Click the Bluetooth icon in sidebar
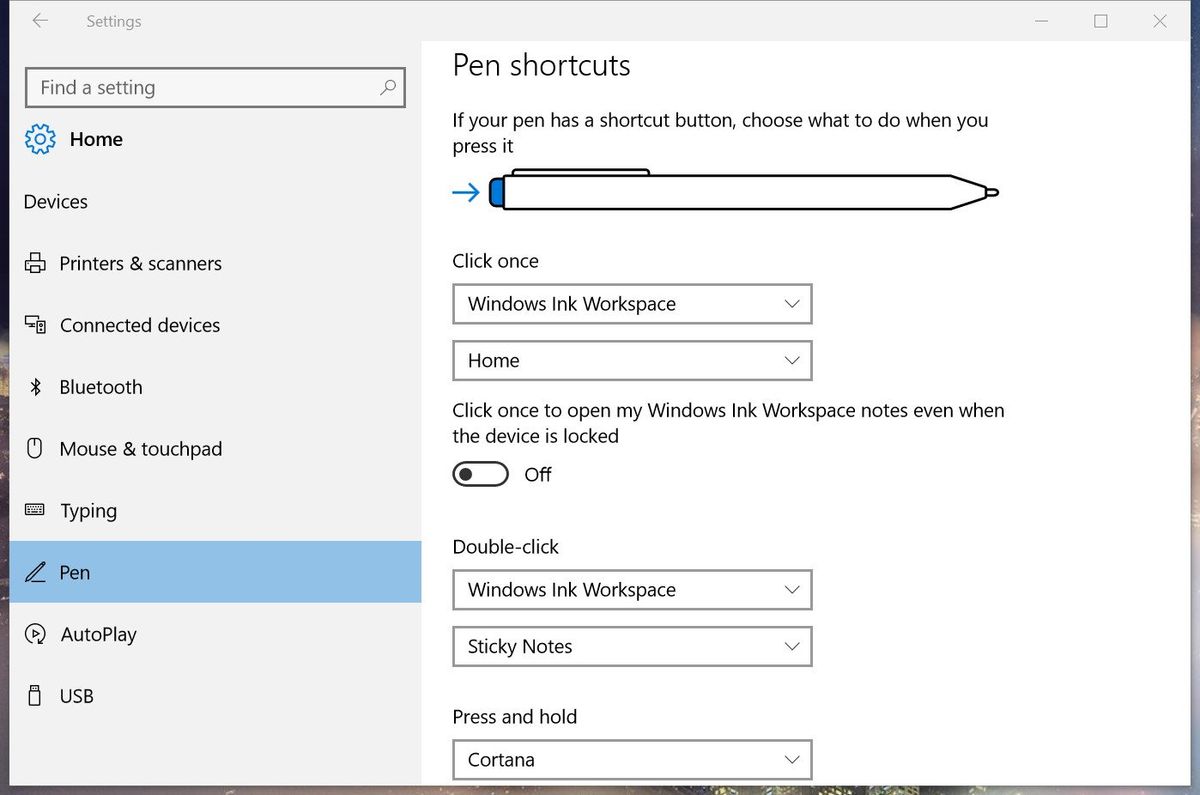 point(36,387)
